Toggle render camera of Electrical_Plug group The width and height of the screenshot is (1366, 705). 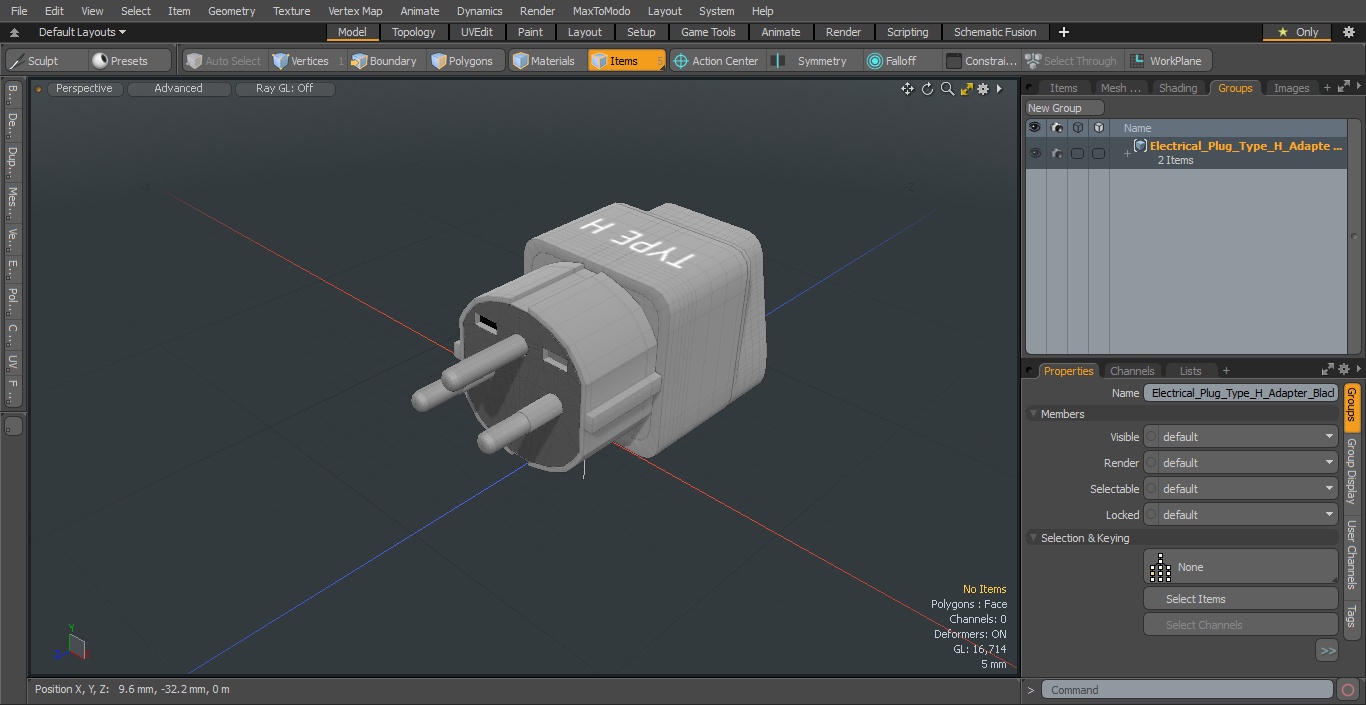(x=1057, y=153)
